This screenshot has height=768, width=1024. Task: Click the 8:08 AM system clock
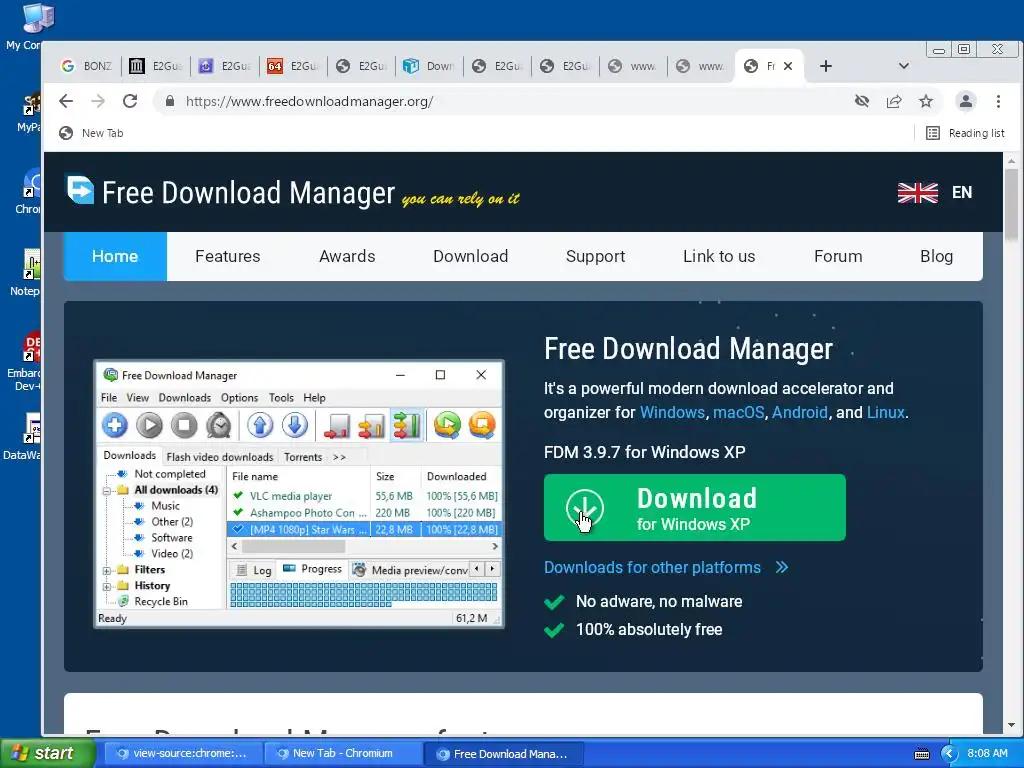[x=987, y=754]
